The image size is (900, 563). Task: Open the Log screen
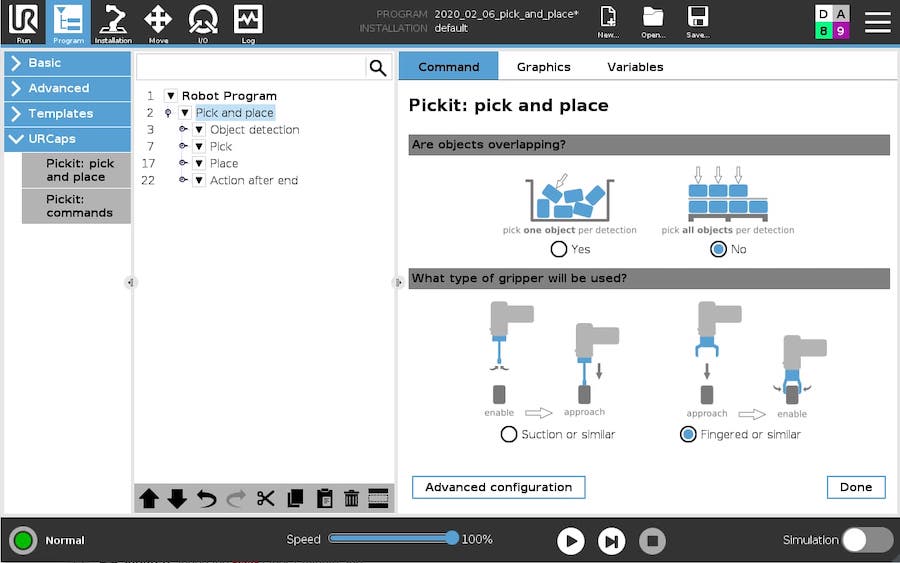pos(248,23)
